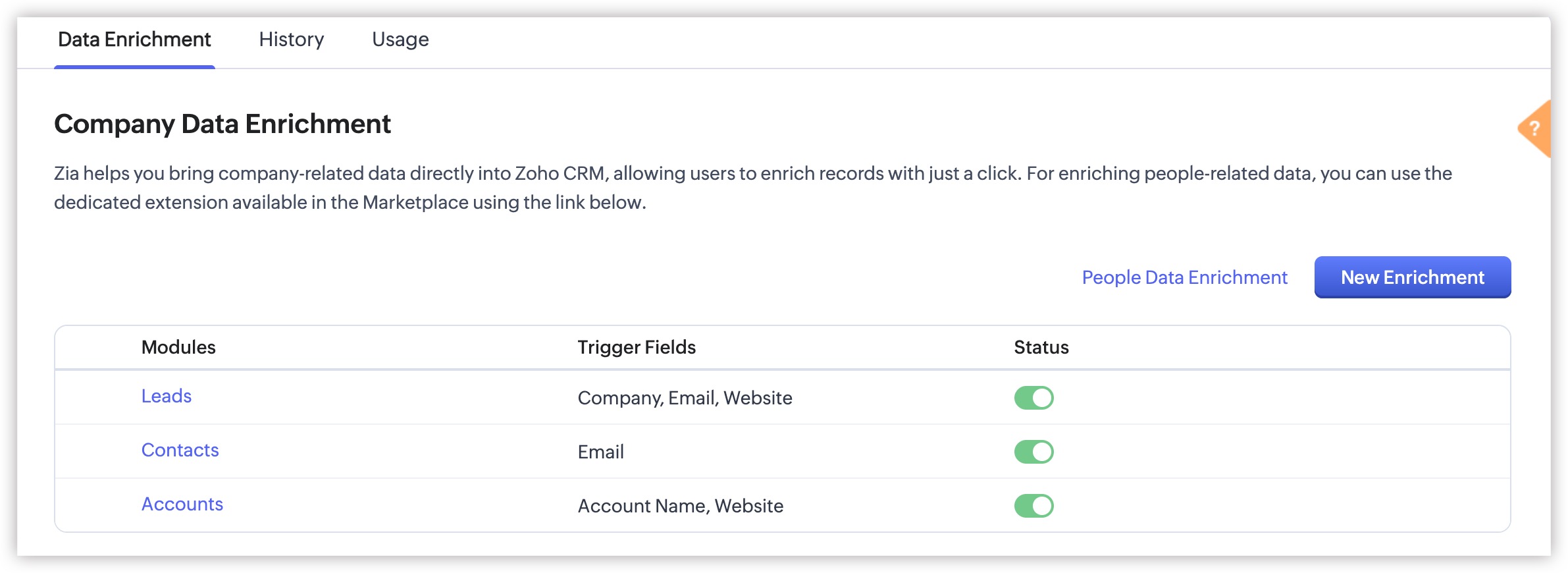This screenshot has height=573, width=1568.
Task: Open the Contacts module configuration
Action: [x=180, y=450]
